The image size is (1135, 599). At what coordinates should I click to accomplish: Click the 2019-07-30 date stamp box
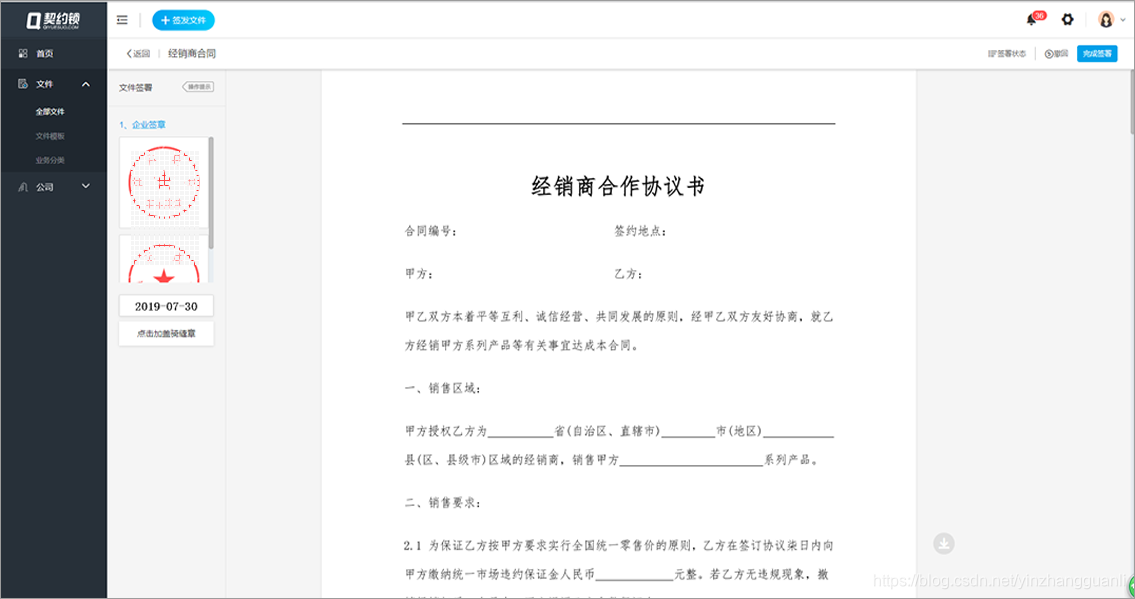tap(166, 306)
